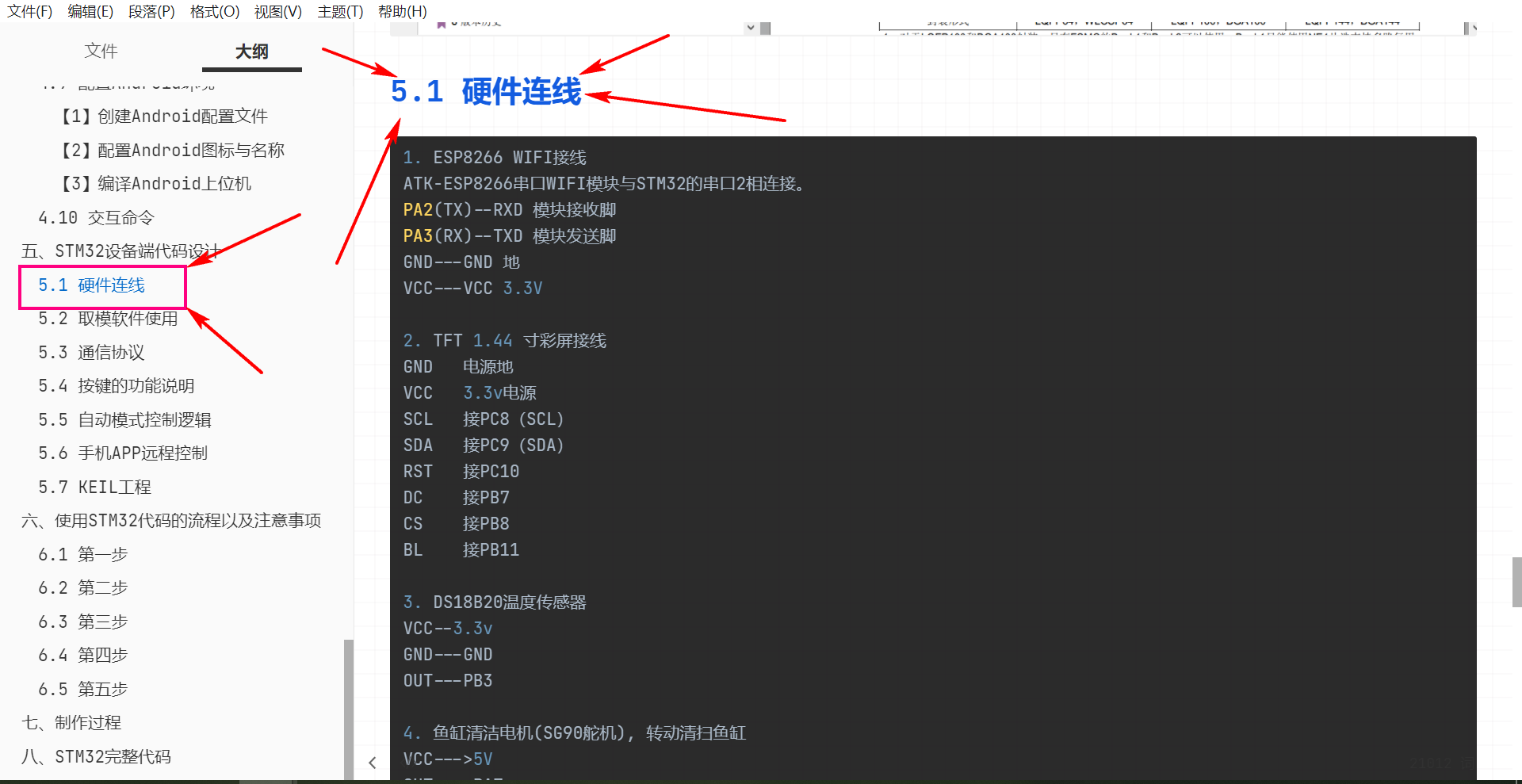The image size is (1522, 784).
Task: Select outline entry 5.4 按键的功能说明
Action: (x=117, y=386)
